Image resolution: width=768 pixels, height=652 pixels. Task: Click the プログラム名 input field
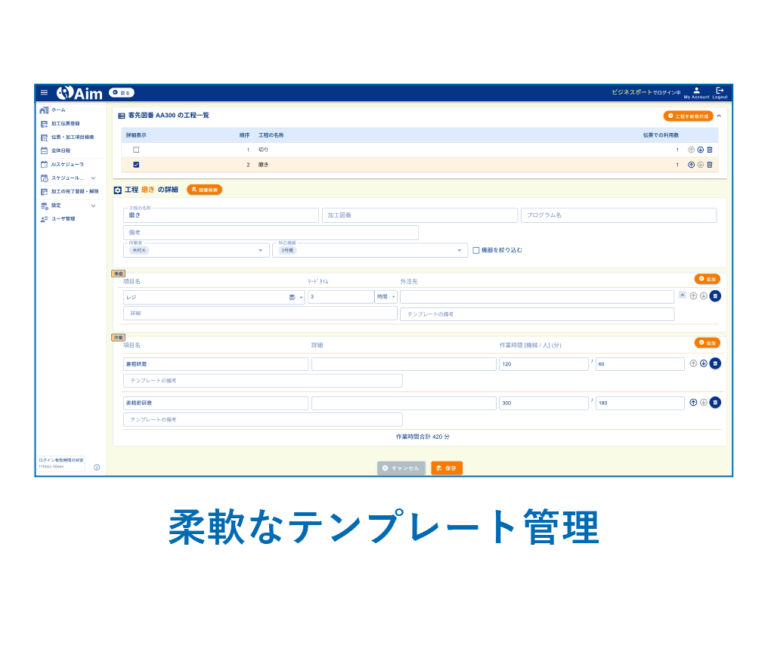point(618,215)
